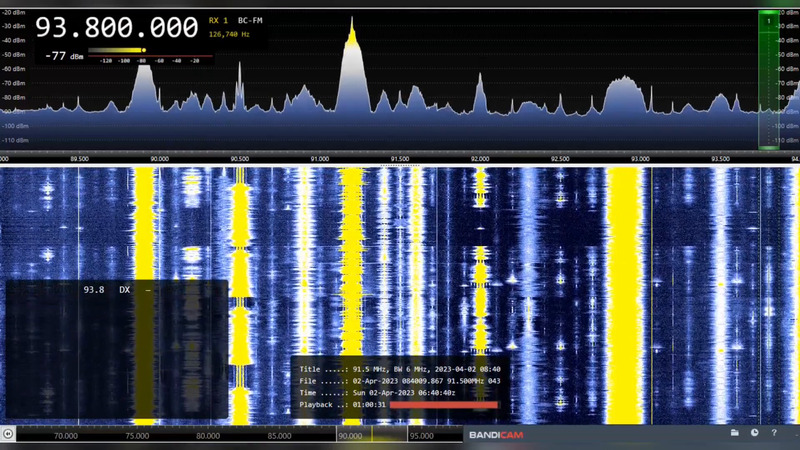Click the -20 mark on signal meter scale
Image resolution: width=800 pixels, height=450 pixels.
(x=194, y=61)
